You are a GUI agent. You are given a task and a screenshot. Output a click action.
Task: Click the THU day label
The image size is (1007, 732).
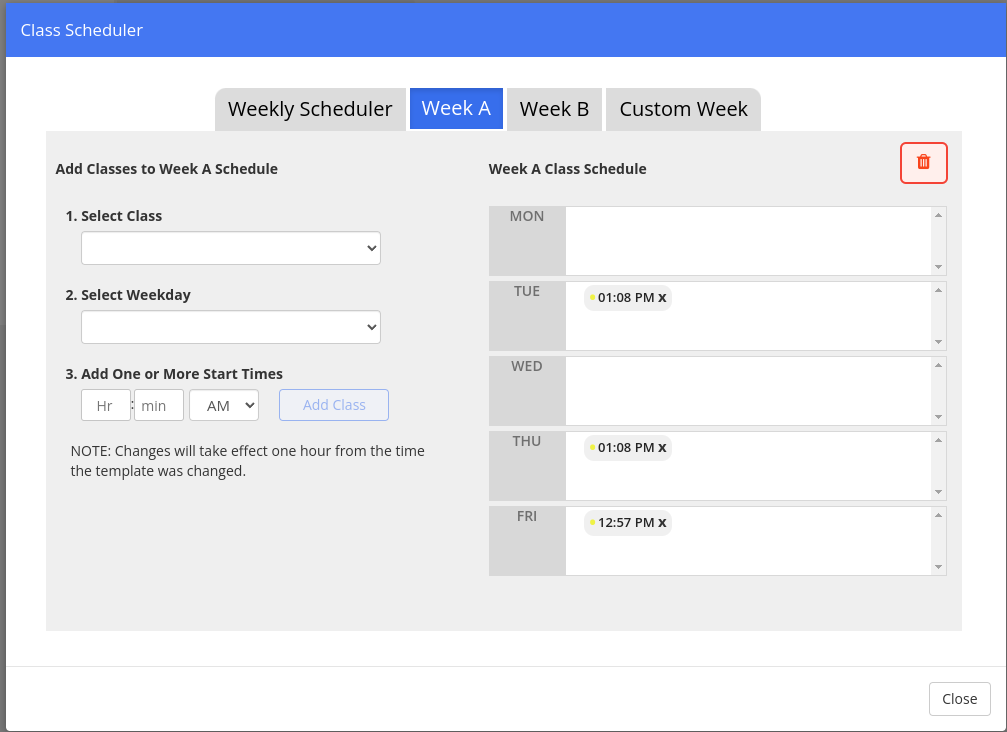click(527, 442)
